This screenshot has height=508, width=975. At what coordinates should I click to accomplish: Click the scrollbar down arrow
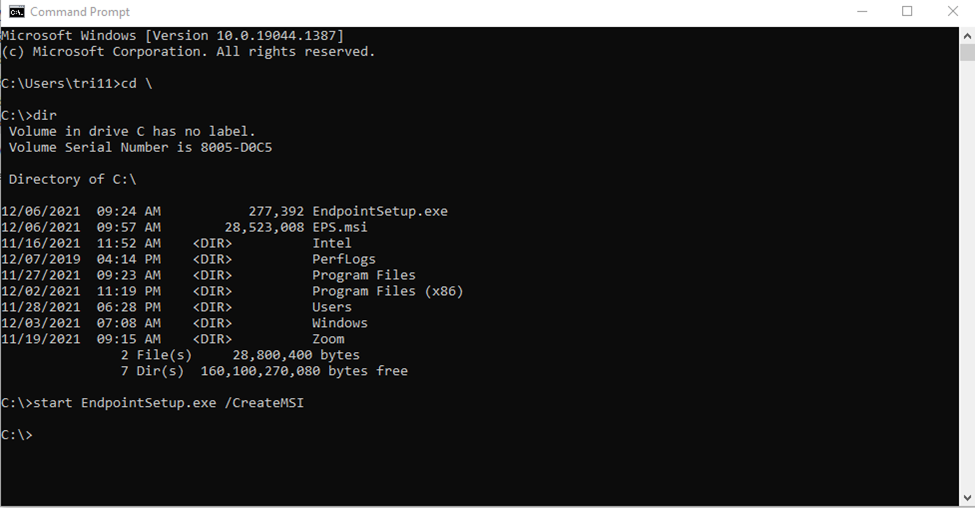point(967,498)
